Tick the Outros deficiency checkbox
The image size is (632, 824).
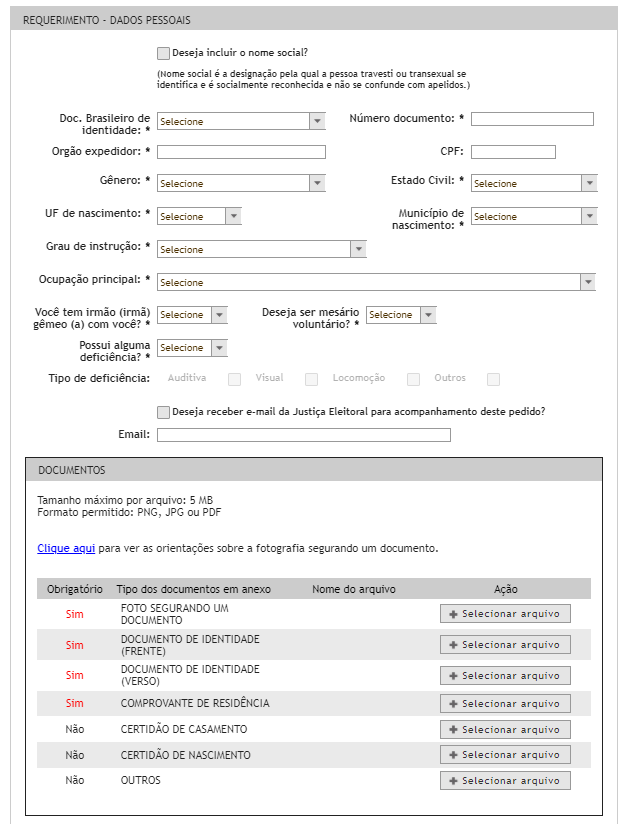[x=493, y=379]
